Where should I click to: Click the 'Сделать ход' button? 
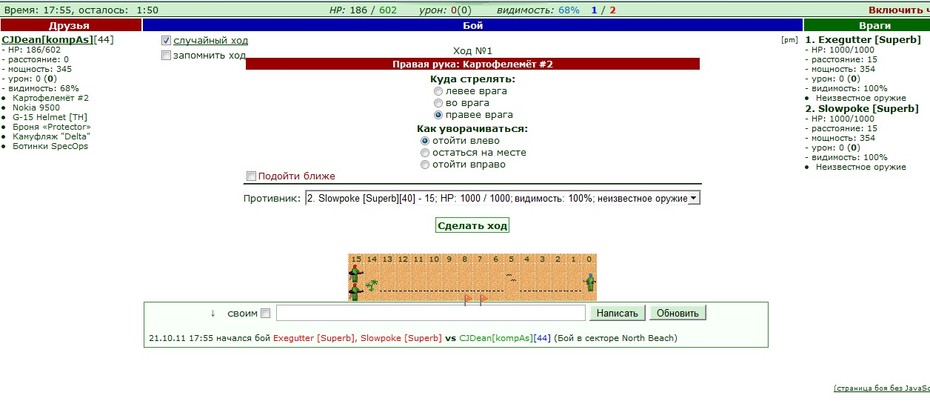pos(472,225)
